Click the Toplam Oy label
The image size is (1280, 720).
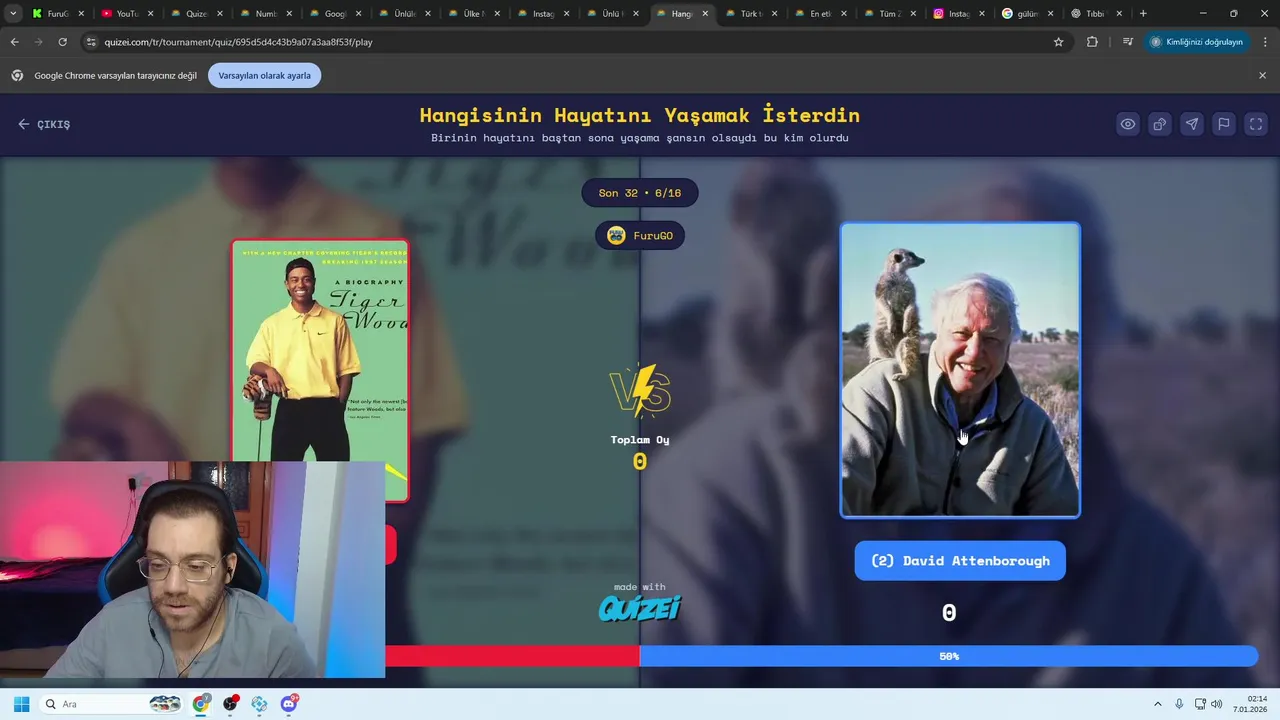point(640,440)
